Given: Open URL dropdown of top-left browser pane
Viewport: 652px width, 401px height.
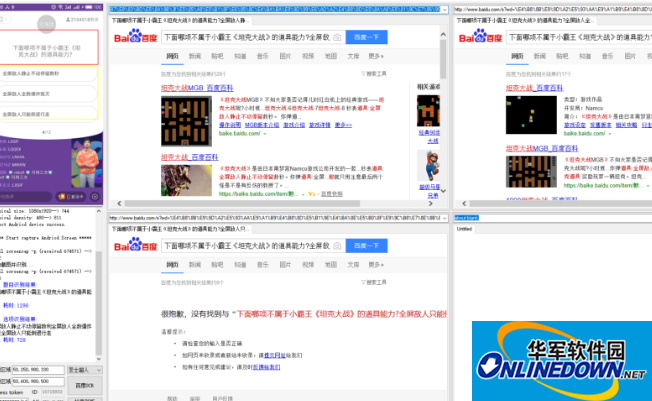Looking at the screenshot, I should [x=445, y=9].
